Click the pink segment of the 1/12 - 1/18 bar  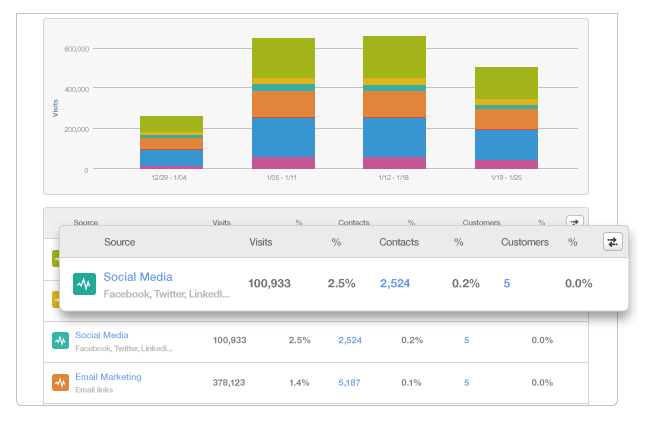coord(395,163)
